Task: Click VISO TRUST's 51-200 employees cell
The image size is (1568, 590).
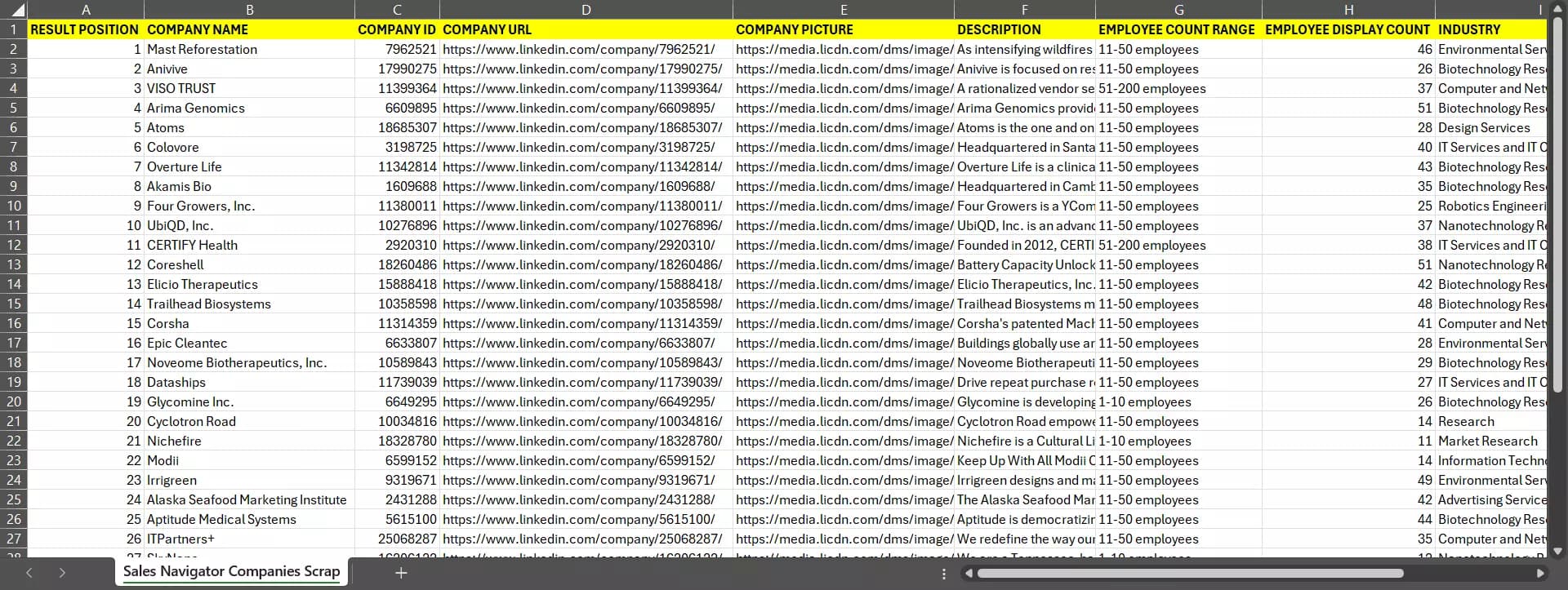Action: pyautogui.click(x=1178, y=88)
